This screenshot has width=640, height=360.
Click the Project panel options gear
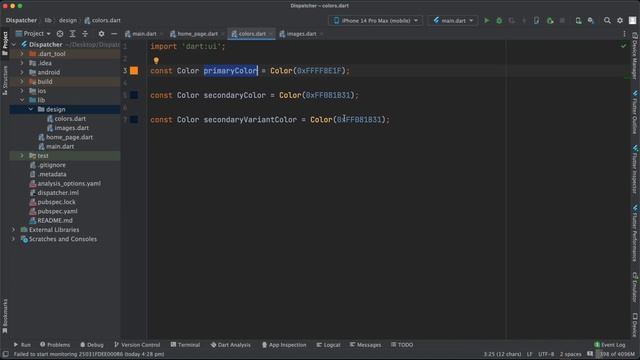pyautogui.click(x=101, y=34)
